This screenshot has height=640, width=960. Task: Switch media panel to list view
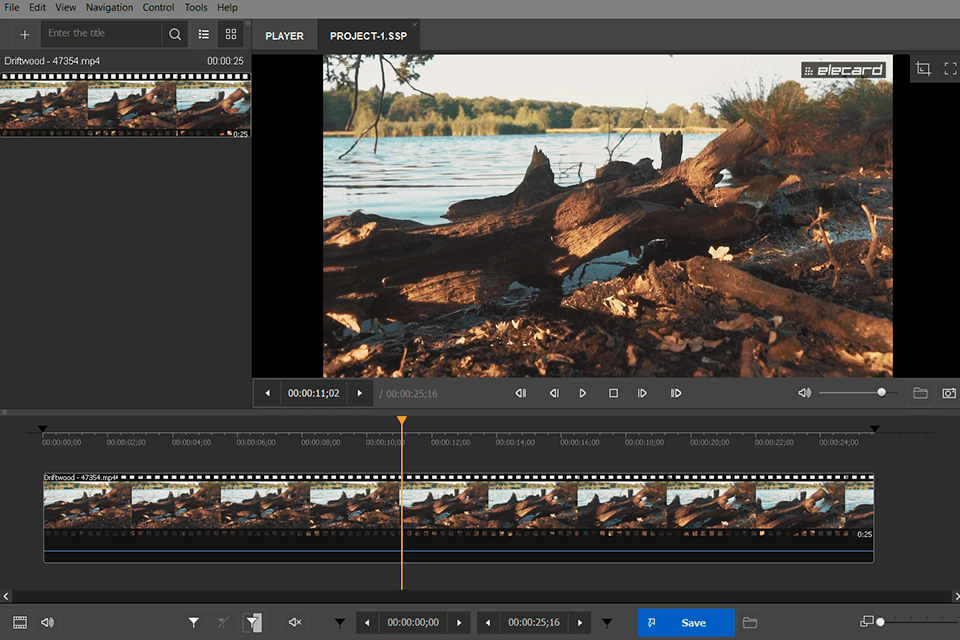tap(204, 34)
